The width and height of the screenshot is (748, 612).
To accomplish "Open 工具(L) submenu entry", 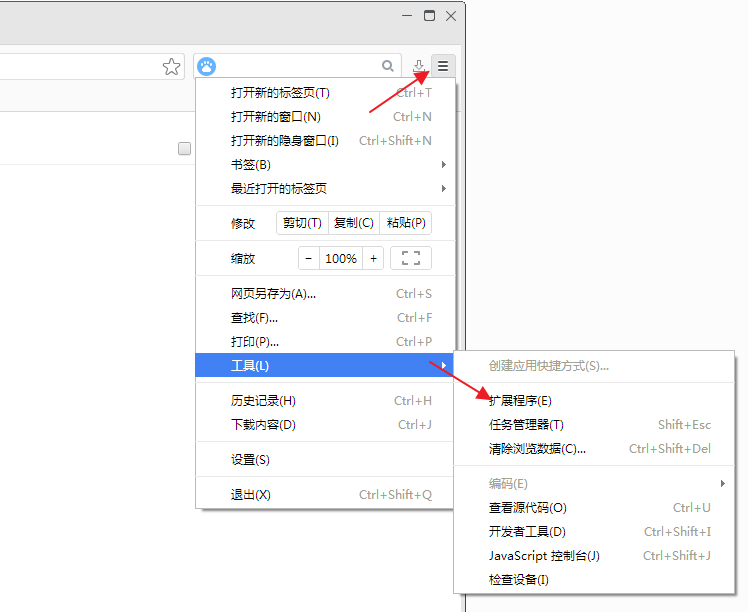I will tap(324, 365).
